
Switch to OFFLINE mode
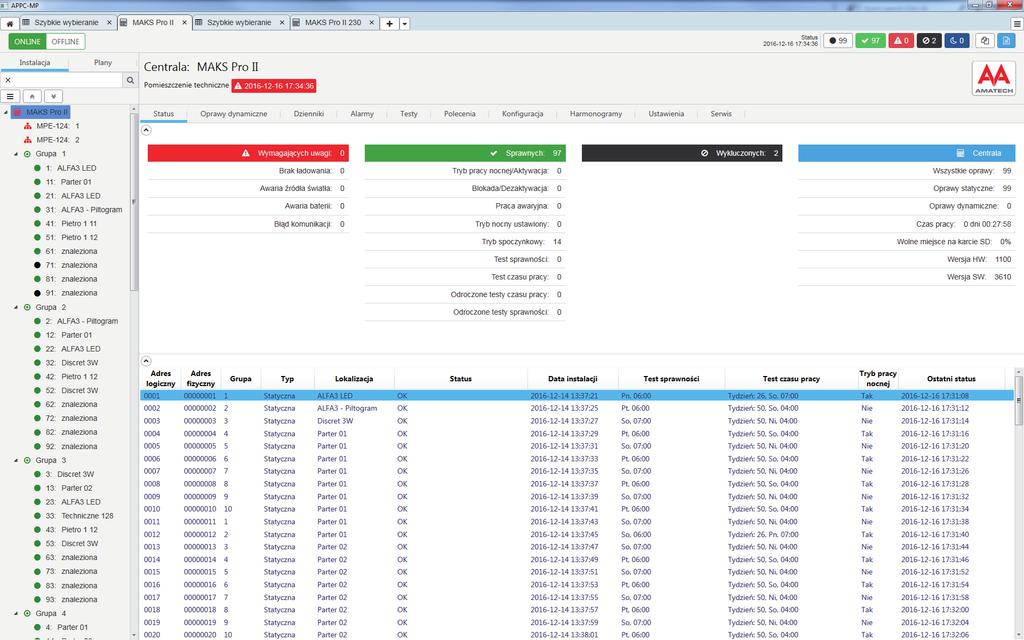click(65, 41)
